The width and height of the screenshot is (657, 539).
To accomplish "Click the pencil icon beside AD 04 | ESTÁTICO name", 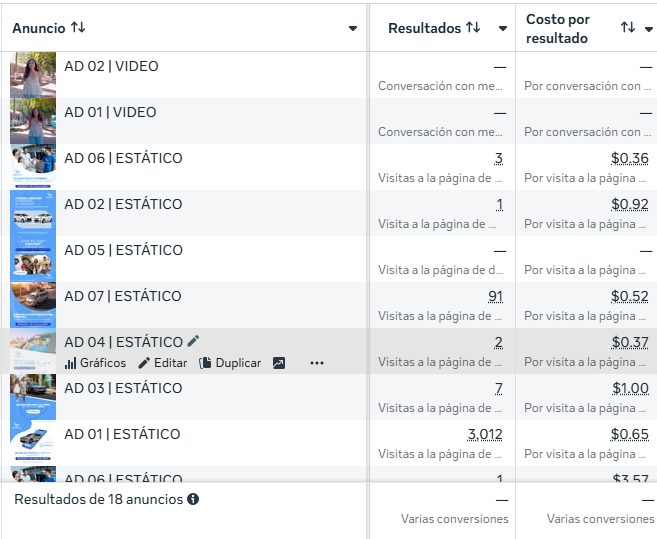I will (193, 342).
